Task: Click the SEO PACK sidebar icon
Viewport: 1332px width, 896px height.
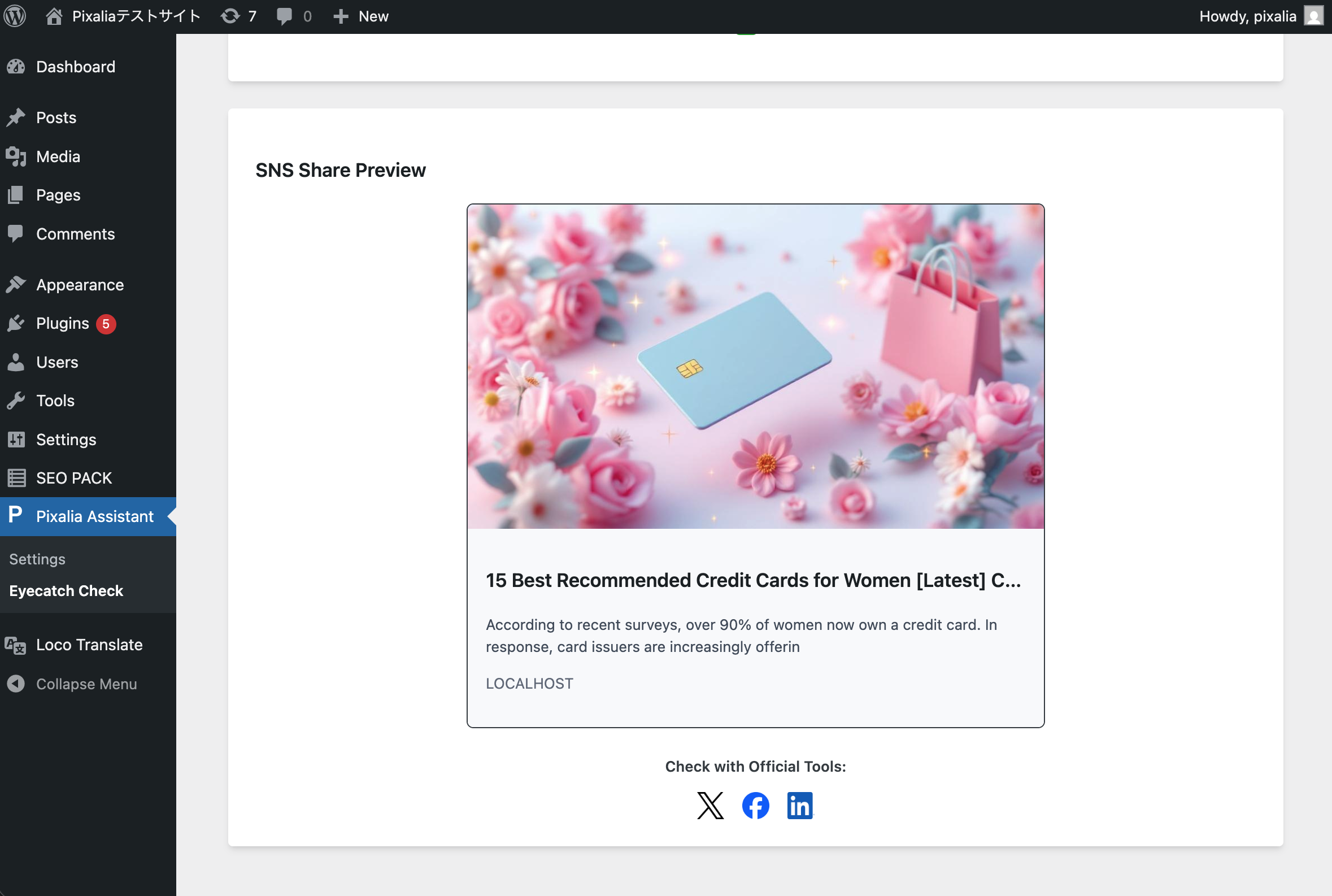Action: [x=16, y=478]
